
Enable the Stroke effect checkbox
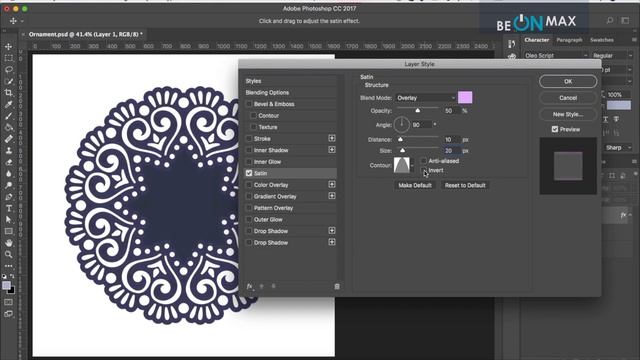click(x=249, y=139)
